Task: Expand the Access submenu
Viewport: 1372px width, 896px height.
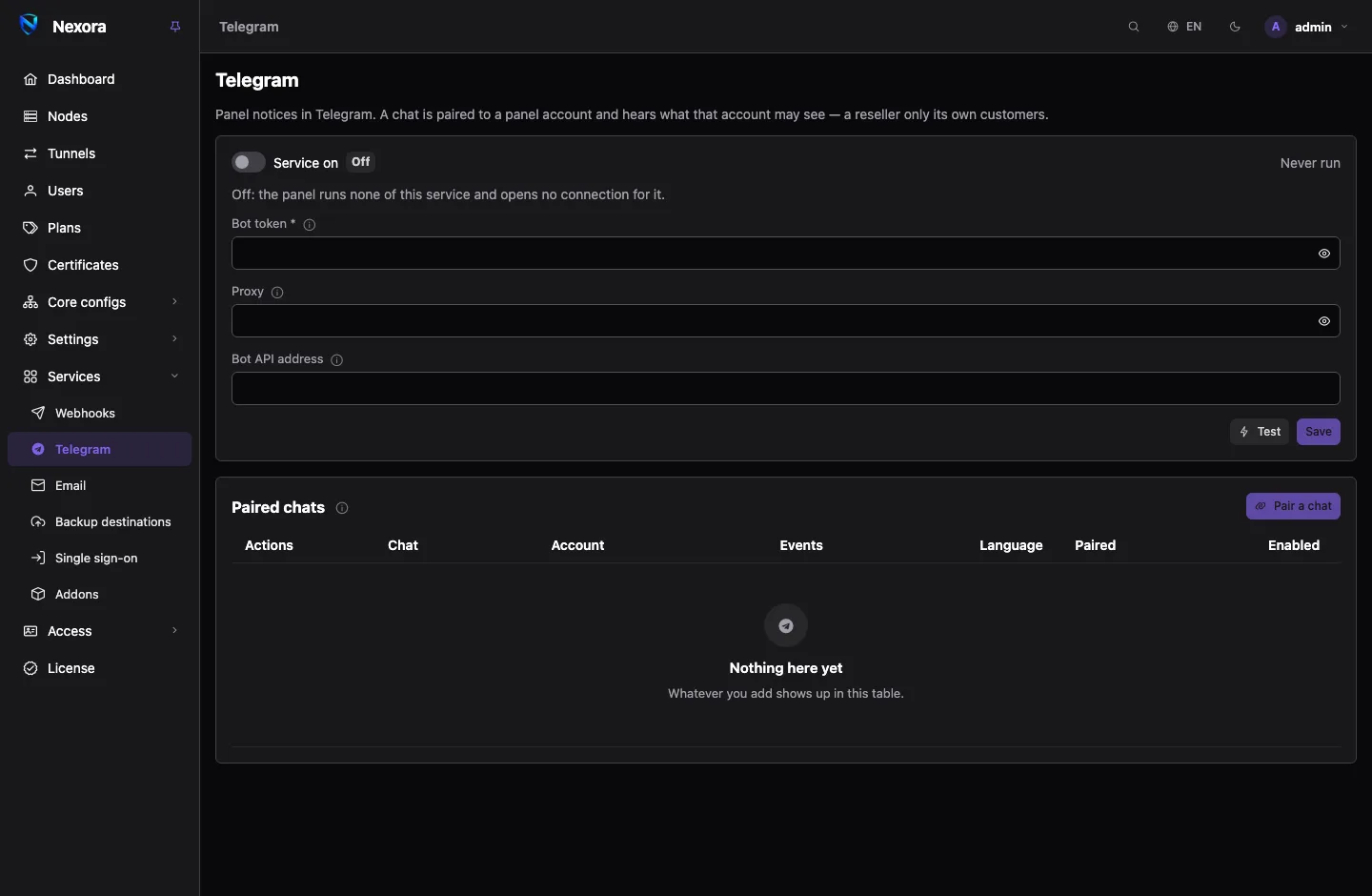Action: coord(100,631)
